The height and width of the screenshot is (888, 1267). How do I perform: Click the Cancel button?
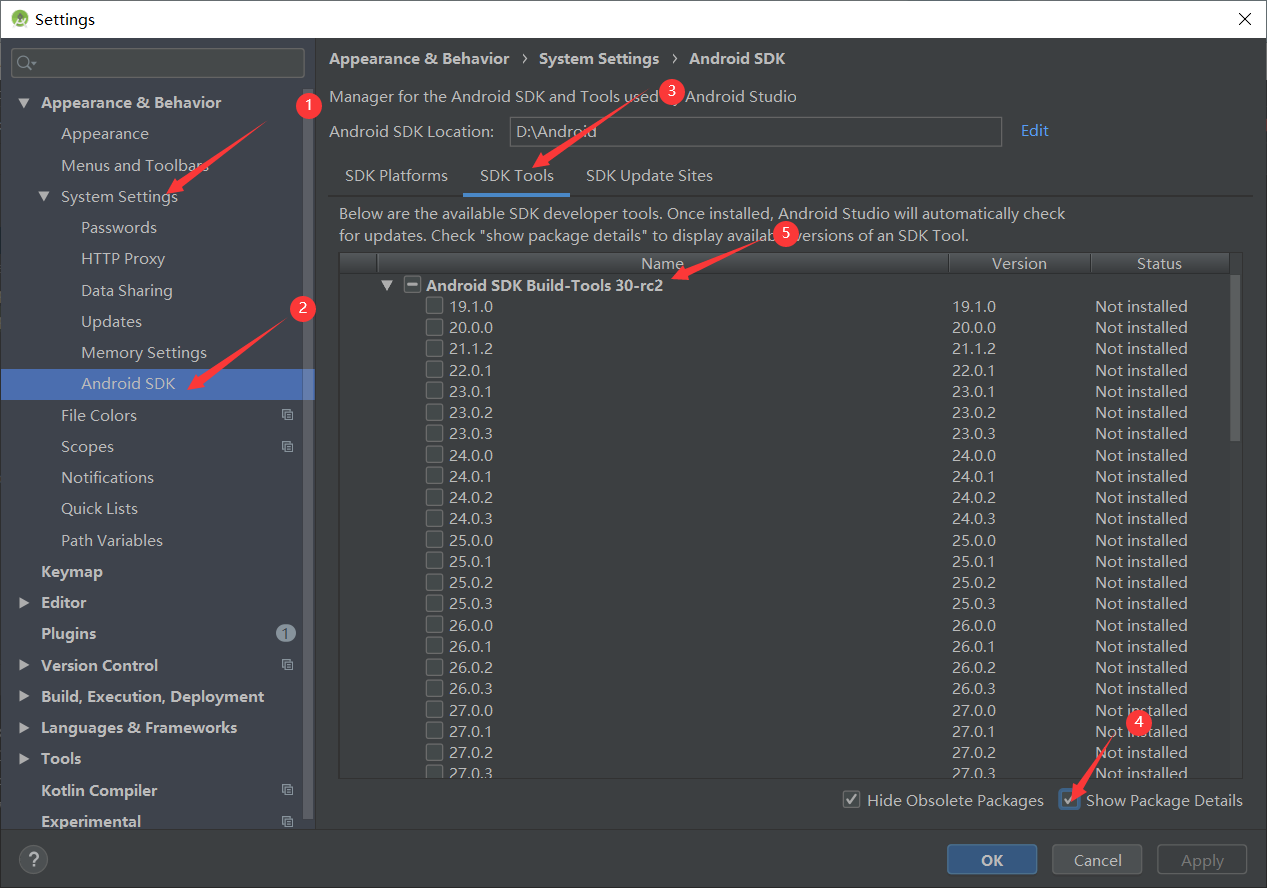point(1098,860)
